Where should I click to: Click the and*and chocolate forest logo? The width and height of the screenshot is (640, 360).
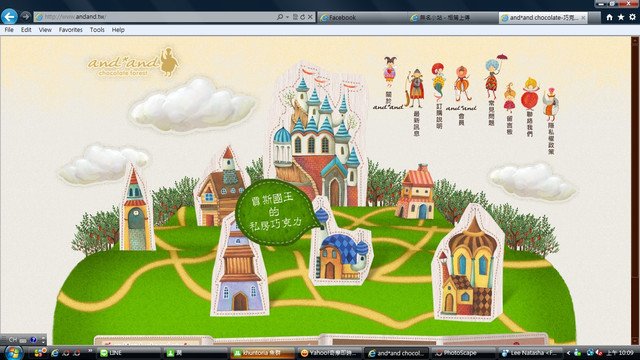coord(133,63)
